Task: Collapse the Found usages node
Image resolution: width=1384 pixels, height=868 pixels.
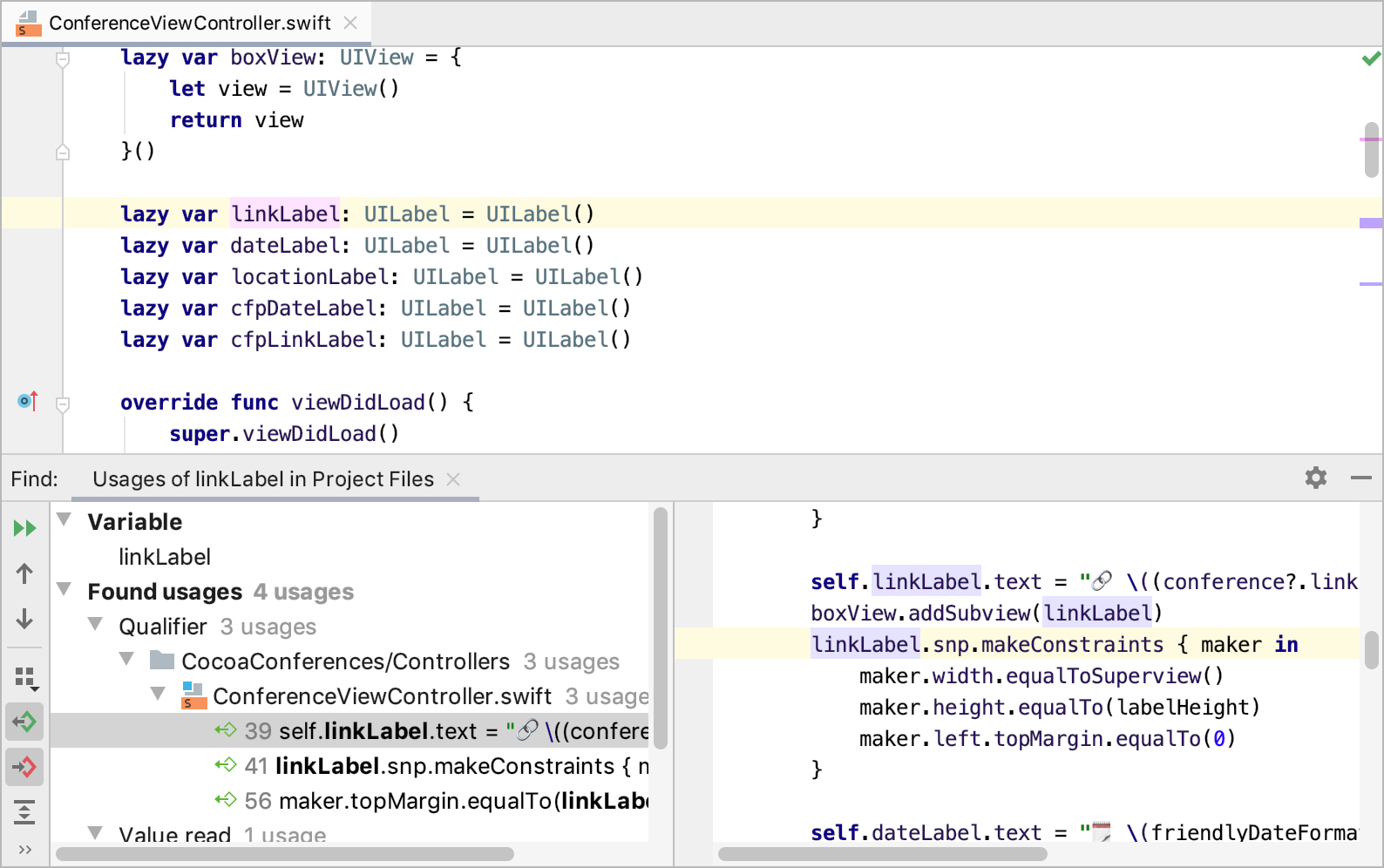Action: (64, 589)
